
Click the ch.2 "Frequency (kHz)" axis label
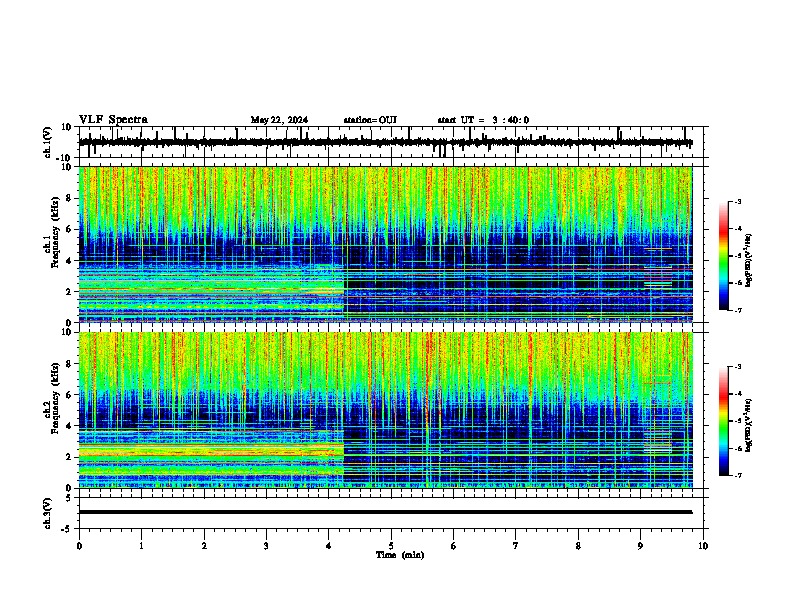coord(55,398)
